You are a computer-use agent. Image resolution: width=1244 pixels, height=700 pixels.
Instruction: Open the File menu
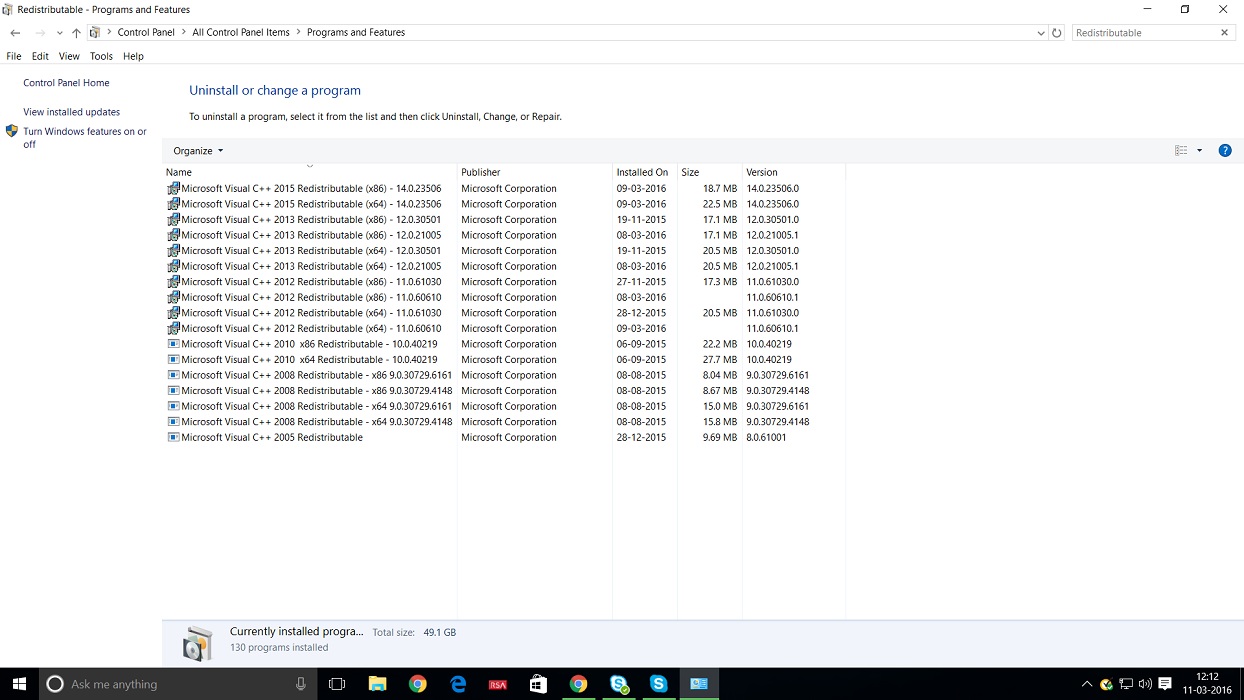[14, 56]
